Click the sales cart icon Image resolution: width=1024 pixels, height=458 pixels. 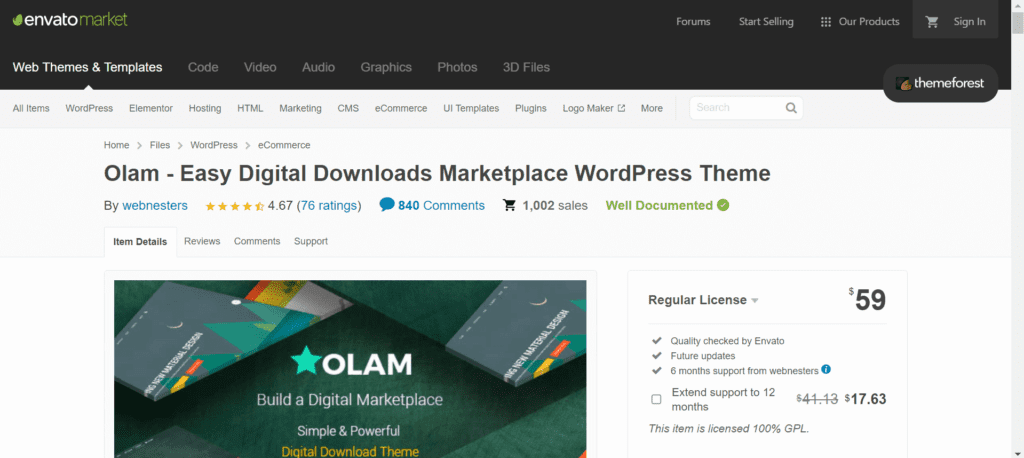click(x=509, y=205)
